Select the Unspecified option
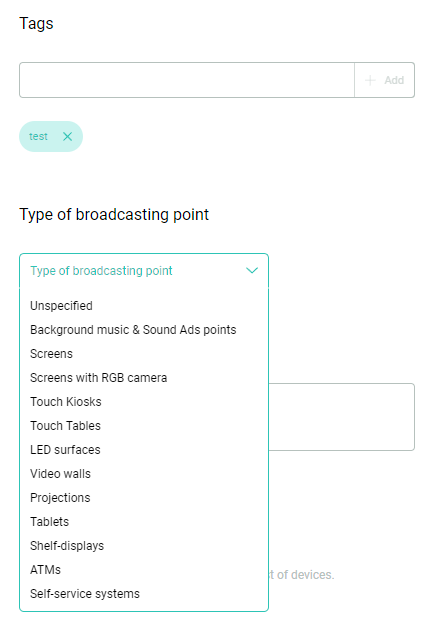 [61, 306]
